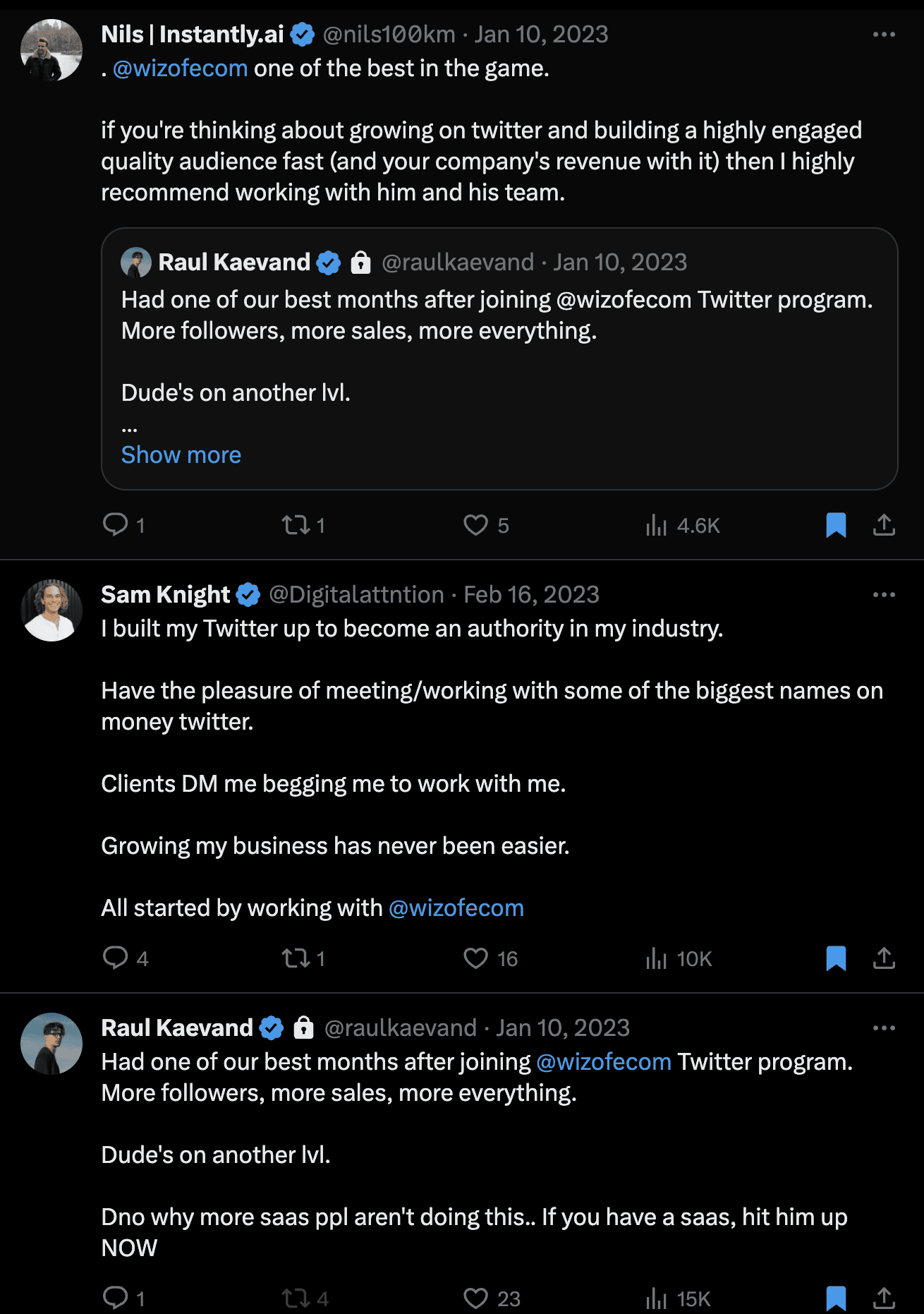The height and width of the screenshot is (1314, 924).
Task: Open more options on Nils's tweet
Action: tap(884, 35)
